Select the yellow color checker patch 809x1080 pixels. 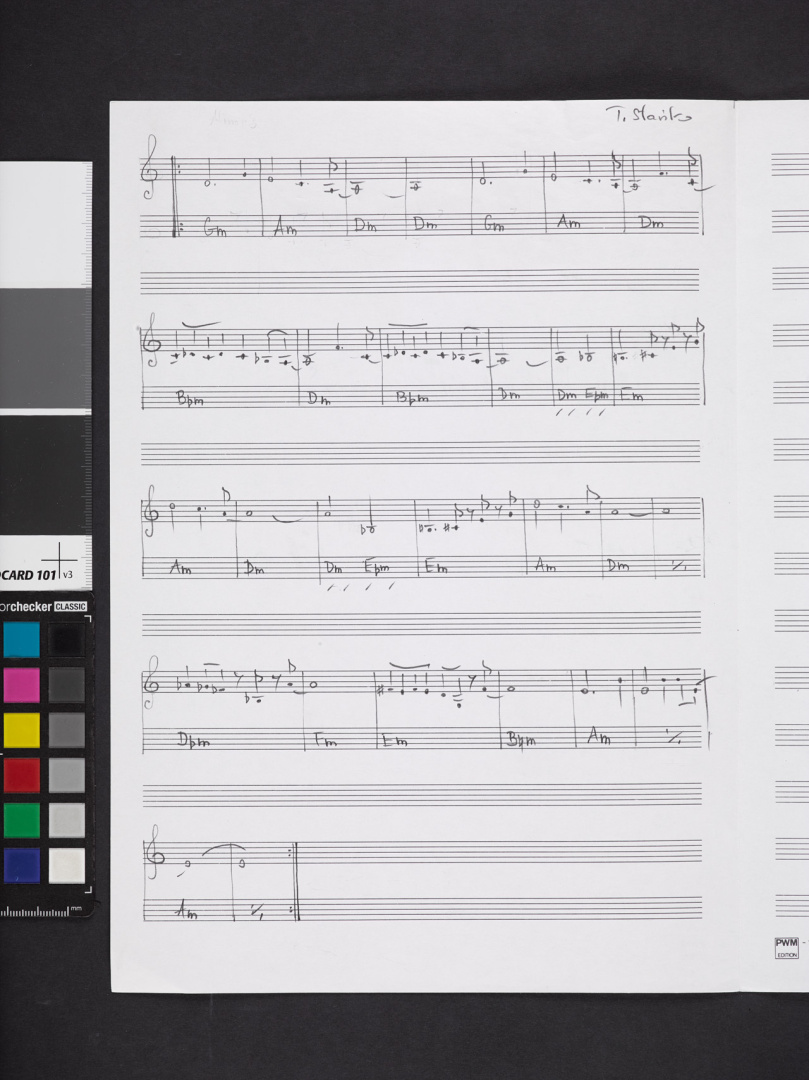[21, 730]
